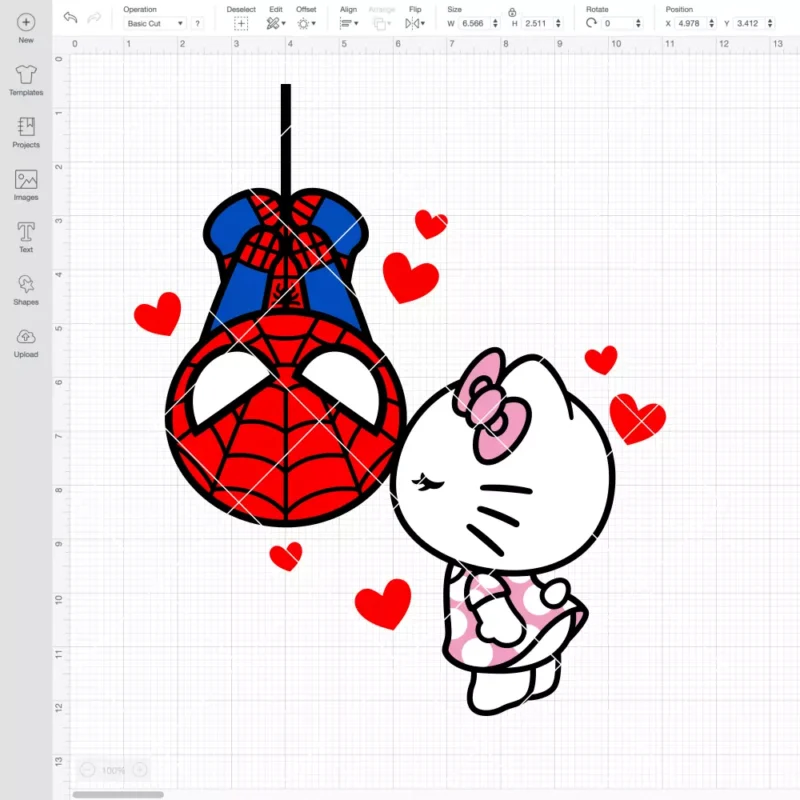Open the Operation help question mark
The width and height of the screenshot is (800, 800).
pos(197,23)
